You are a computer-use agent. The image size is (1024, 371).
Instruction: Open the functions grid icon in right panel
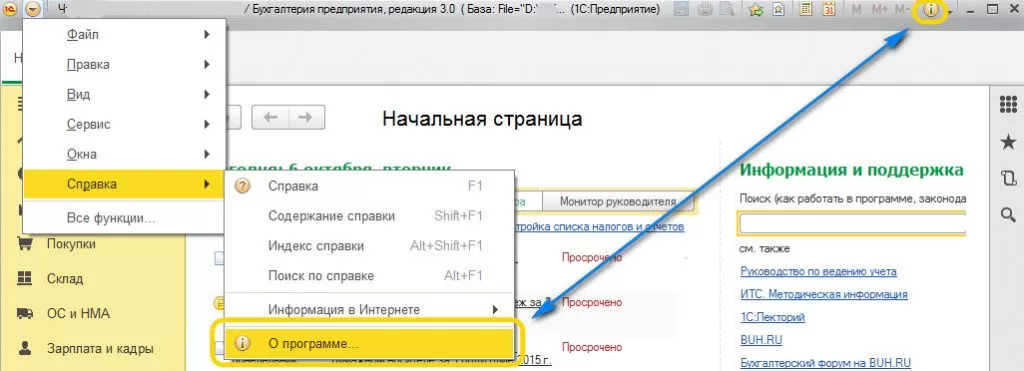point(1008,105)
